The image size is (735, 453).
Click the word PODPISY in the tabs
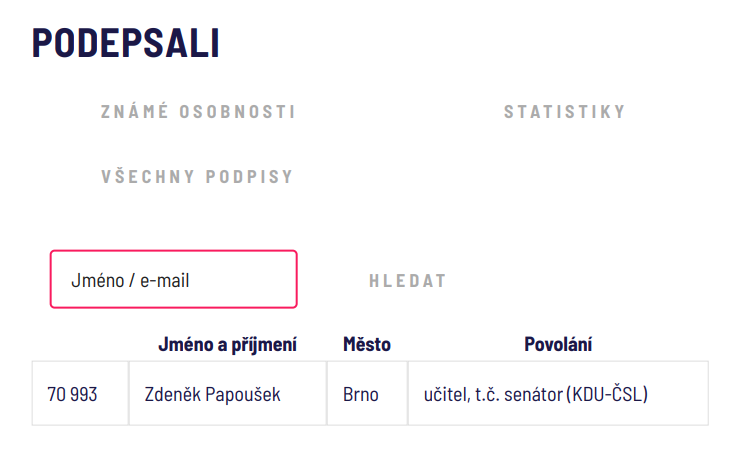[x=249, y=177]
